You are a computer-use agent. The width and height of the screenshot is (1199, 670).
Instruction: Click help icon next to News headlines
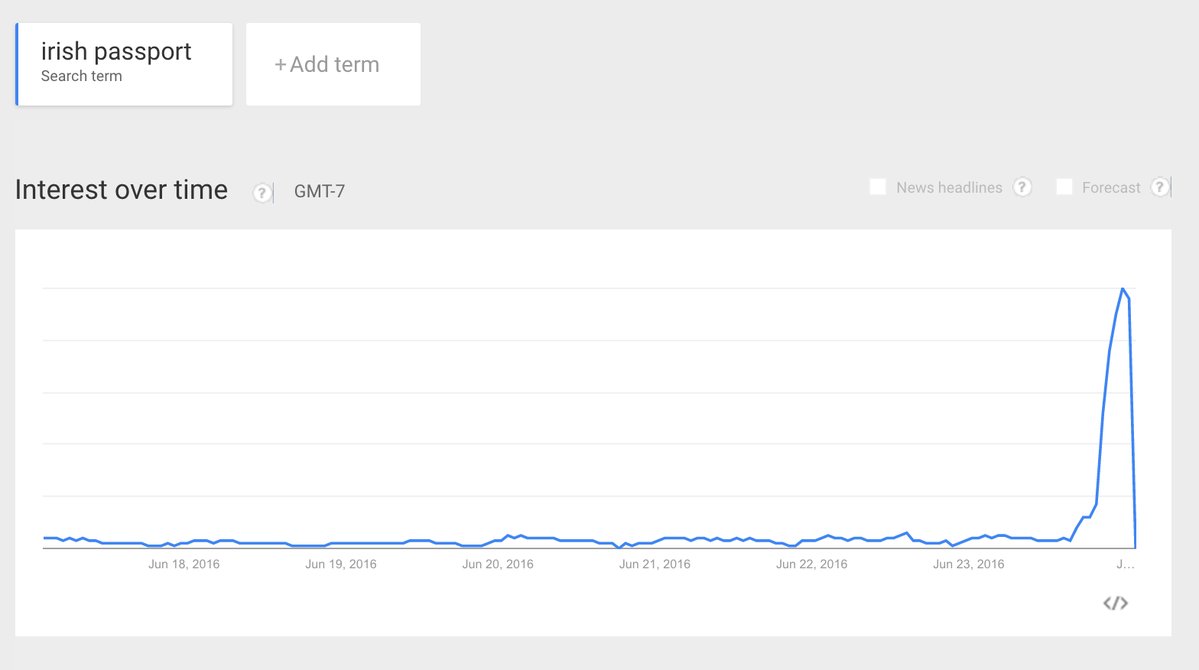(x=1022, y=187)
